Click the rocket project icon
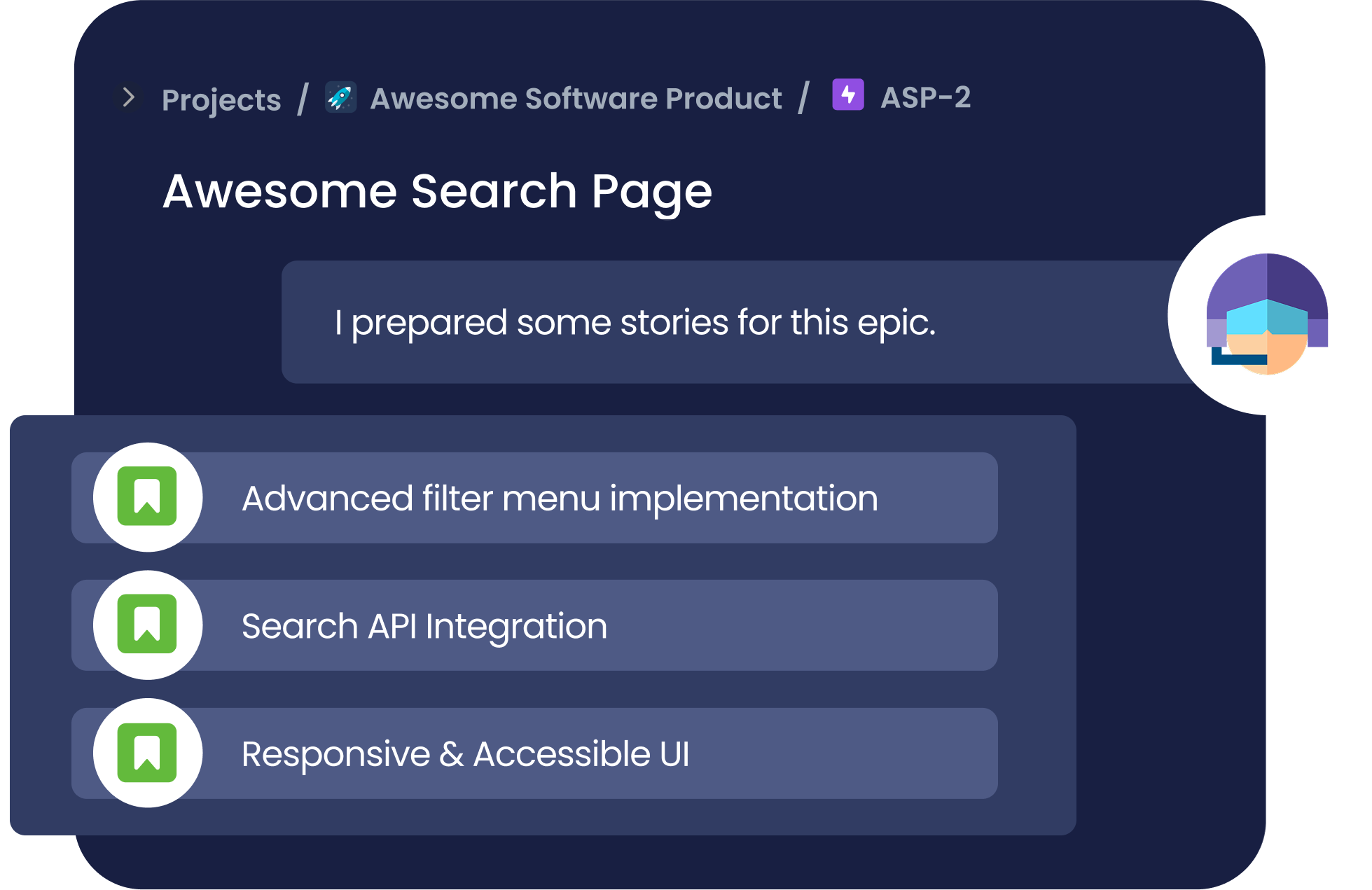This screenshot has width=1372, height=890. coord(341,97)
